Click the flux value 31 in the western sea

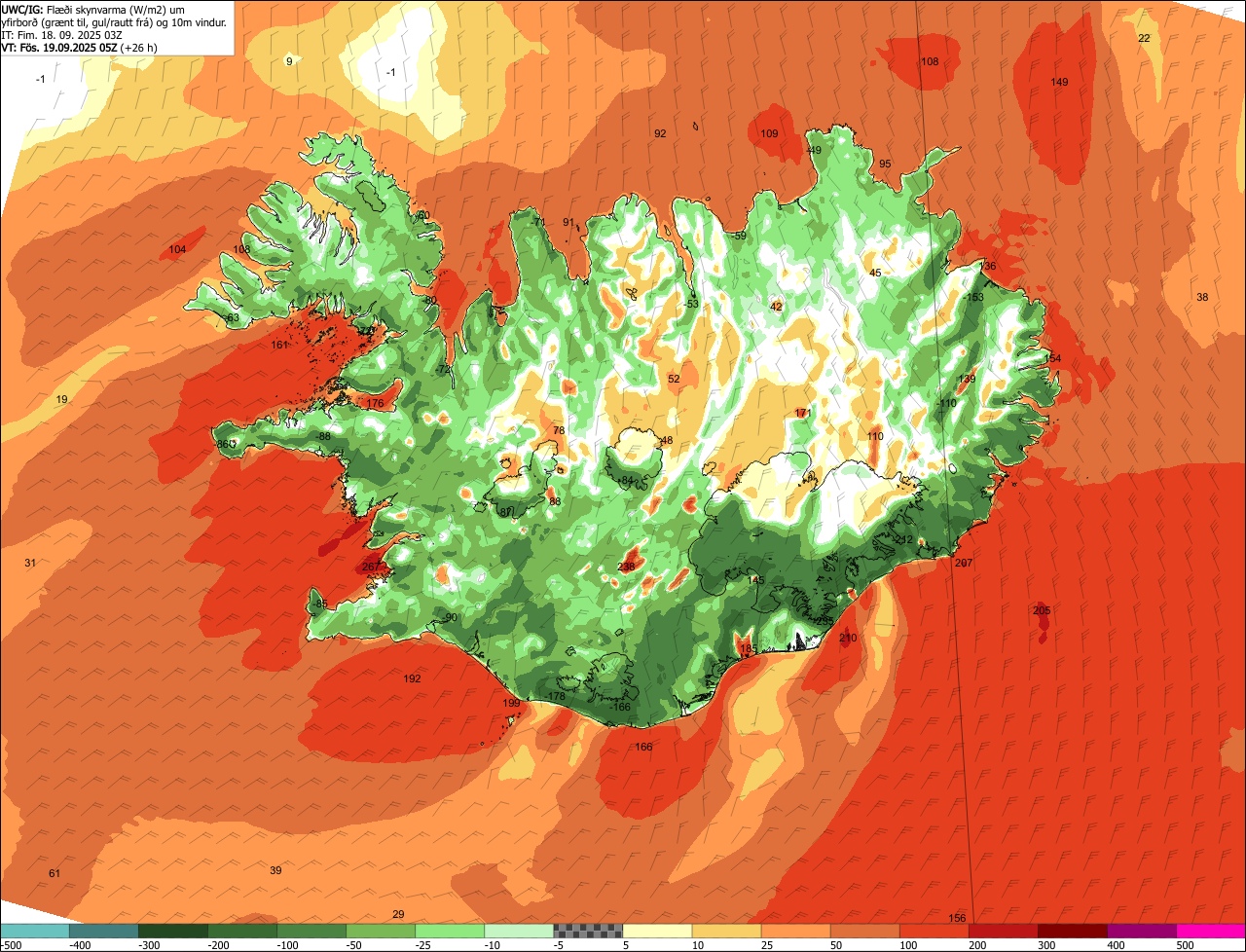pyautogui.click(x=30, y=563)
